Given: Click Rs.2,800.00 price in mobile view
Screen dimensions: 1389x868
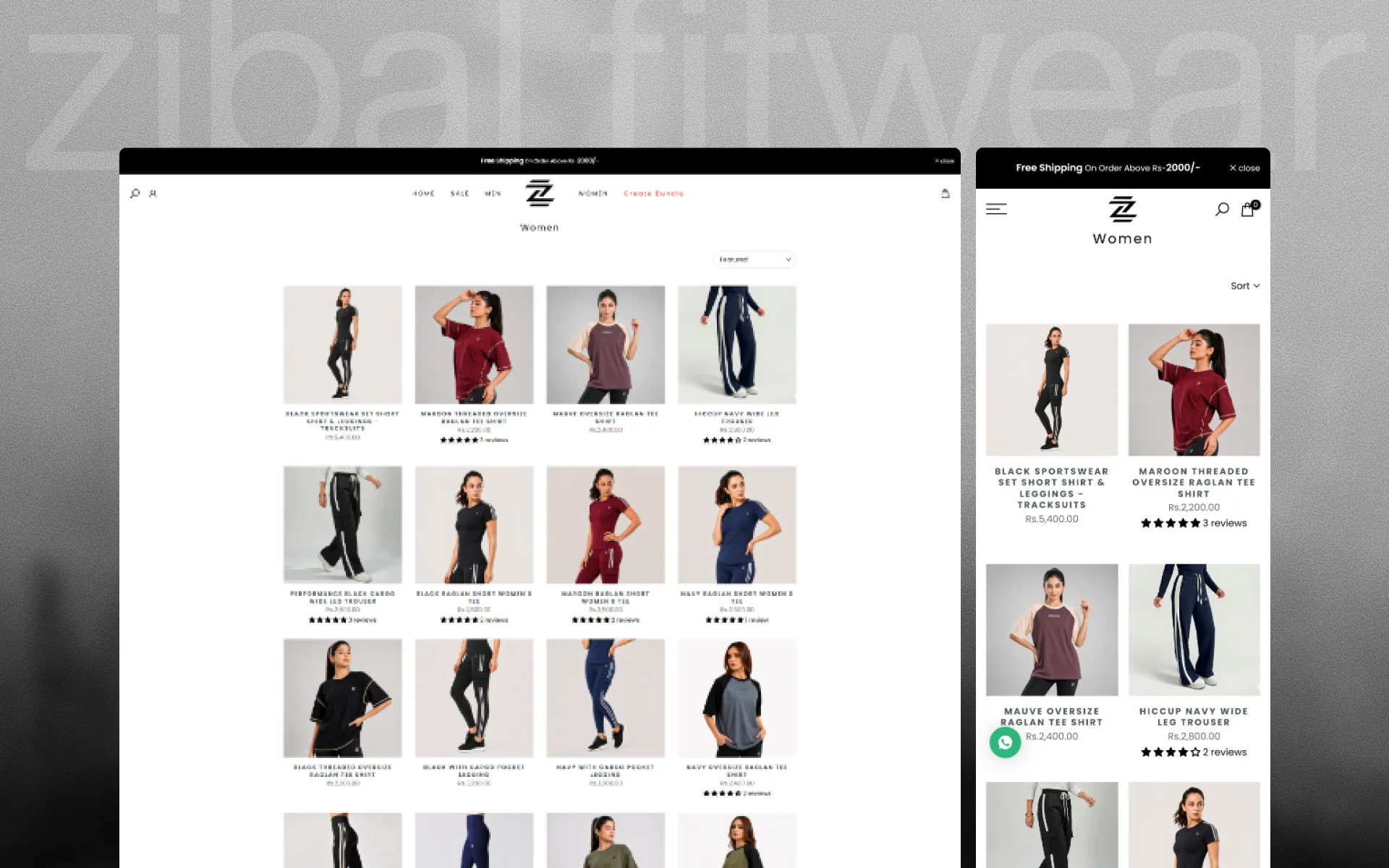Looking at the screenshot, I should point(1194,736).
